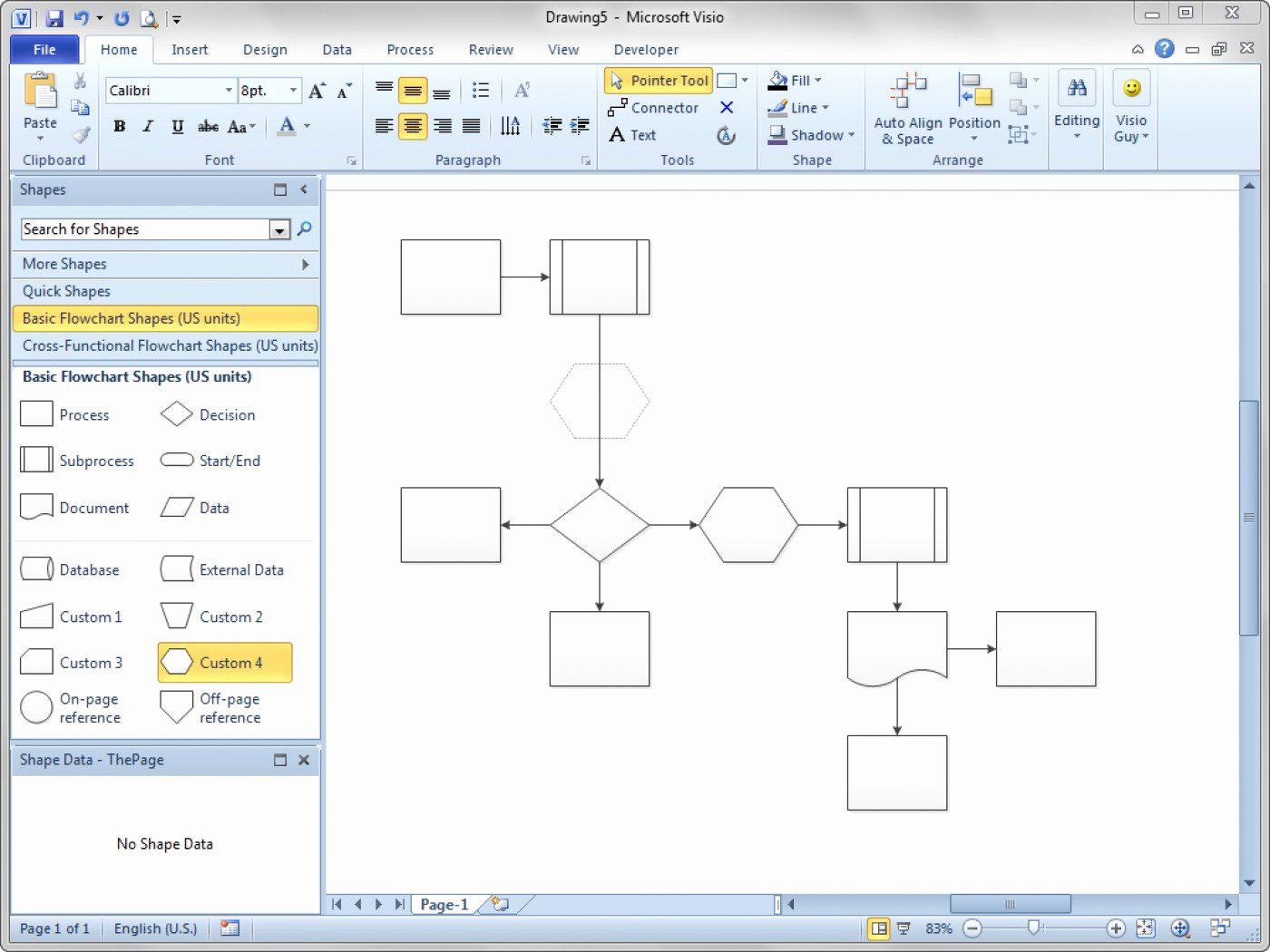Choose the Connector tool
This screenshot has width=1270, height=952.
click(653, 108)
